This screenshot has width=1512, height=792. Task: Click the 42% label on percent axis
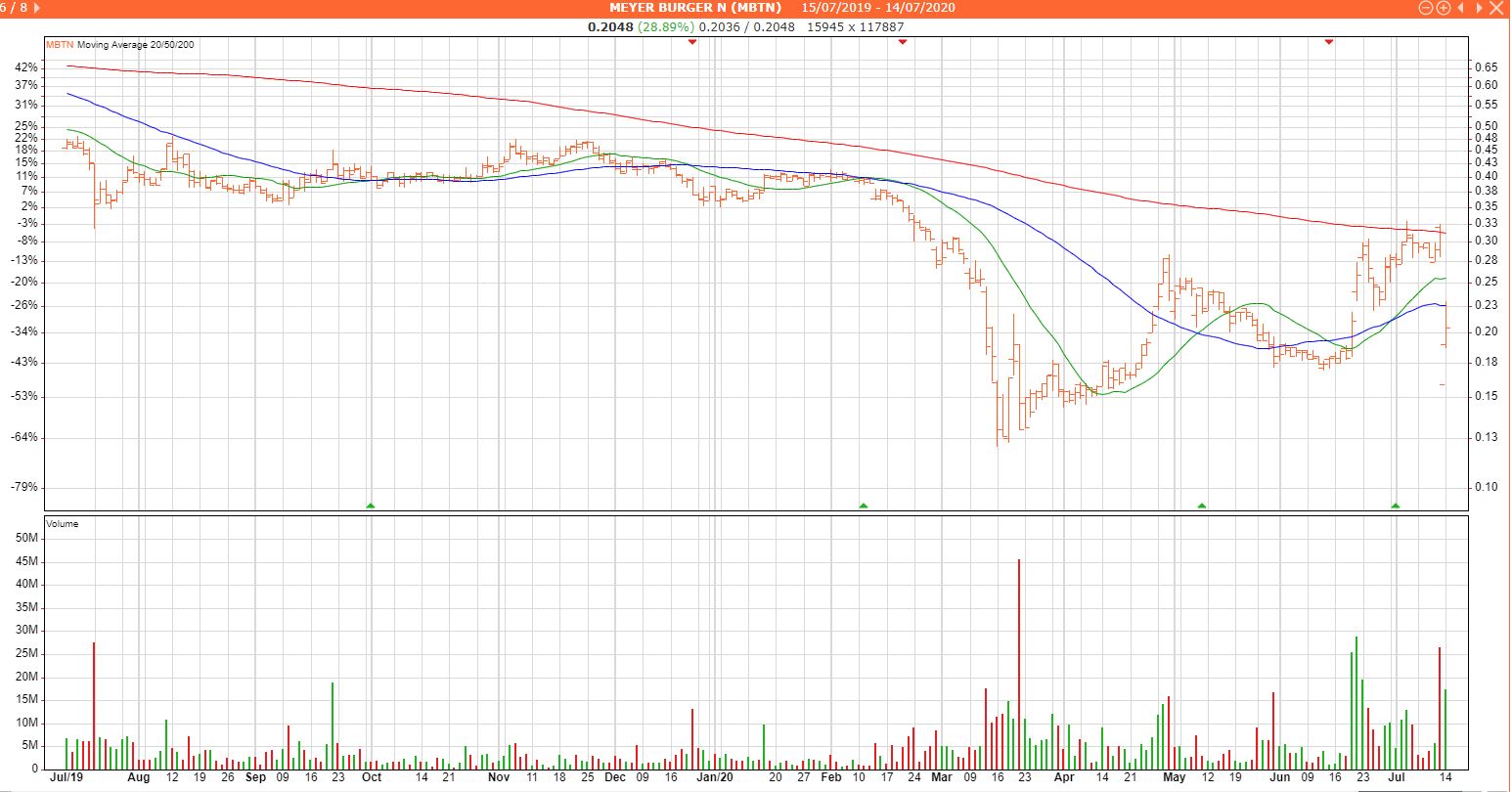[x=26, y=67]
